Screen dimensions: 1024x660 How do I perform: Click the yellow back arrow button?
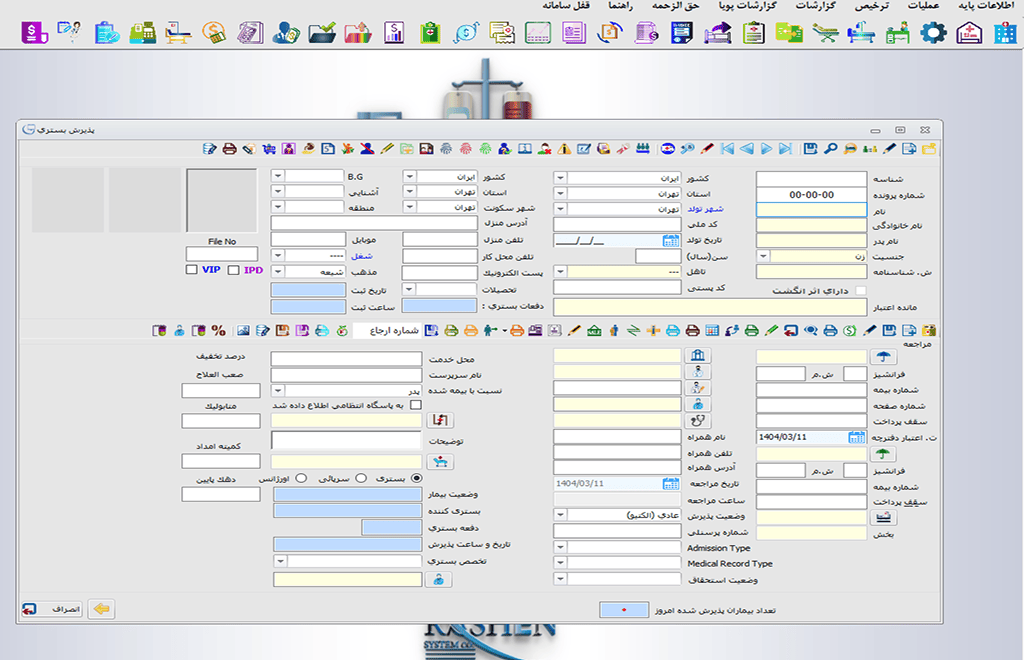[101, 609]
